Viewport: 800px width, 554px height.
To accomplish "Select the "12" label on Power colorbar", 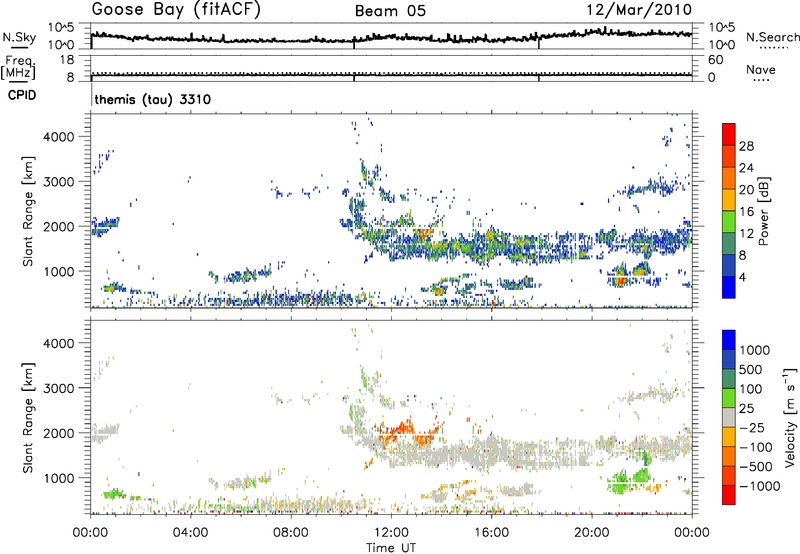I will pos(746,234).
